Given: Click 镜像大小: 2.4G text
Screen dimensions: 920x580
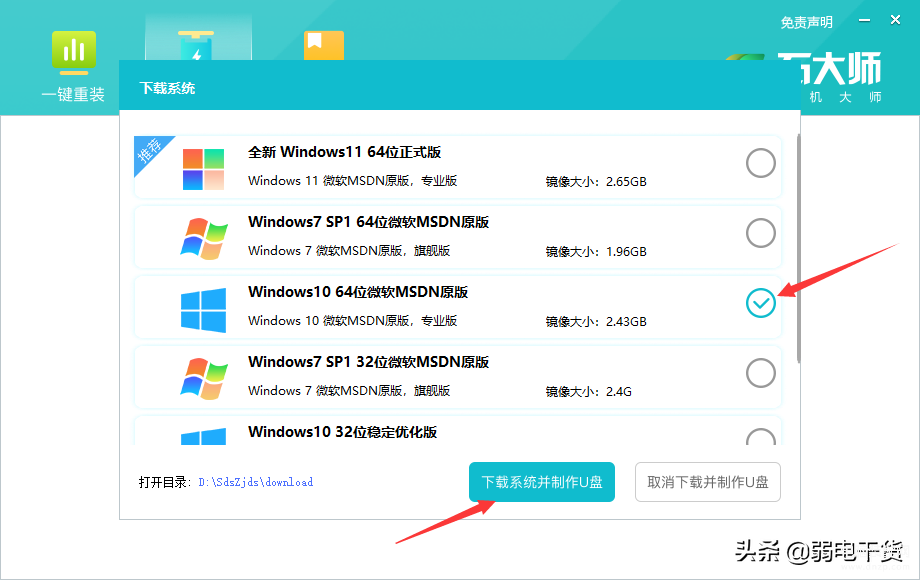Looking at the screenshot, I should click(588, 392).
